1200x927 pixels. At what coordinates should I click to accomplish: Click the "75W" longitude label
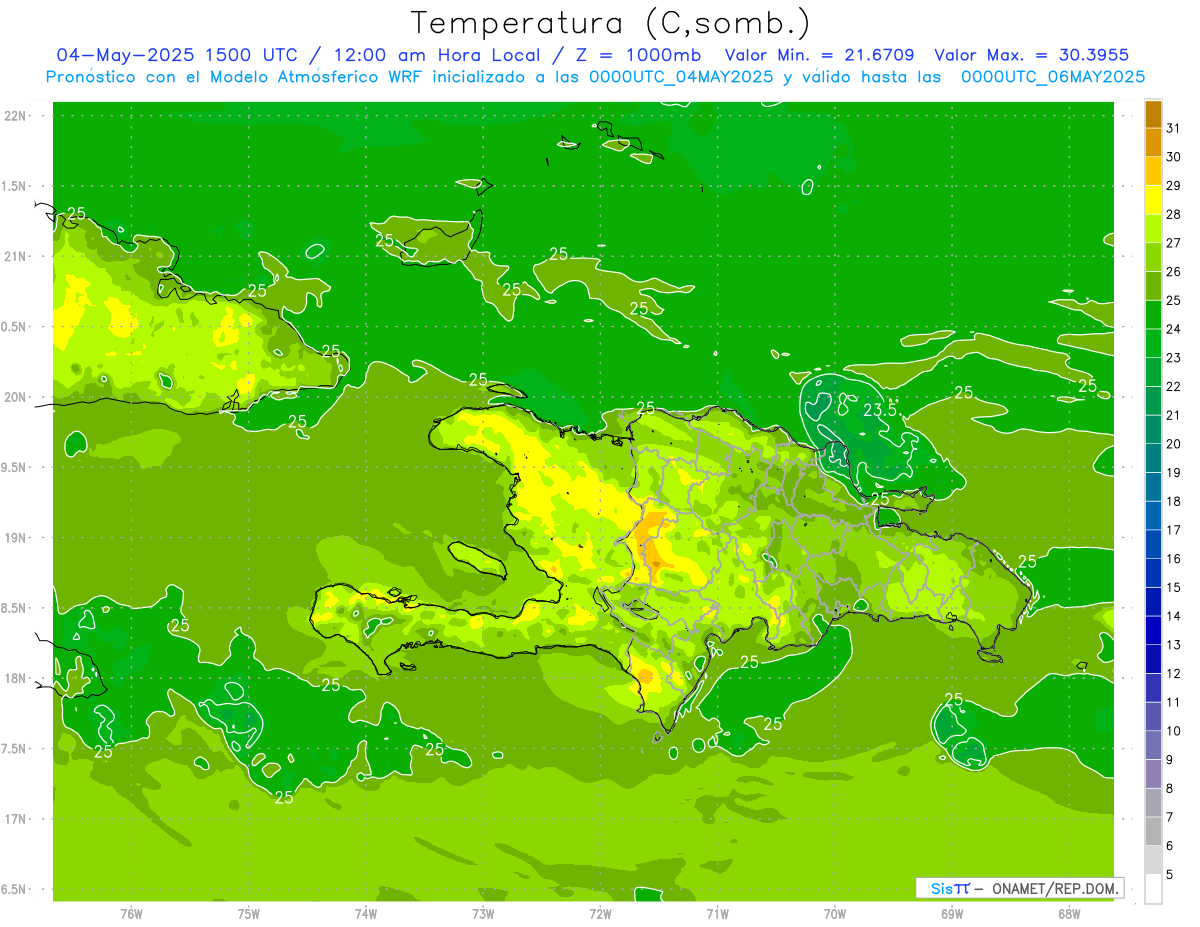(x=249, y=914)
